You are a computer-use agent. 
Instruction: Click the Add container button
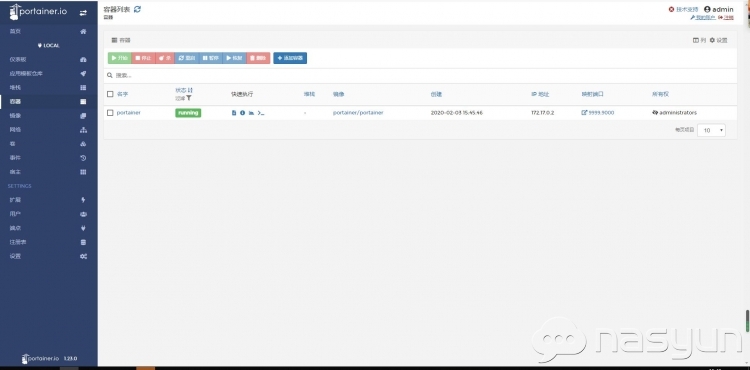pyautogui.click(x=290, y=58)
